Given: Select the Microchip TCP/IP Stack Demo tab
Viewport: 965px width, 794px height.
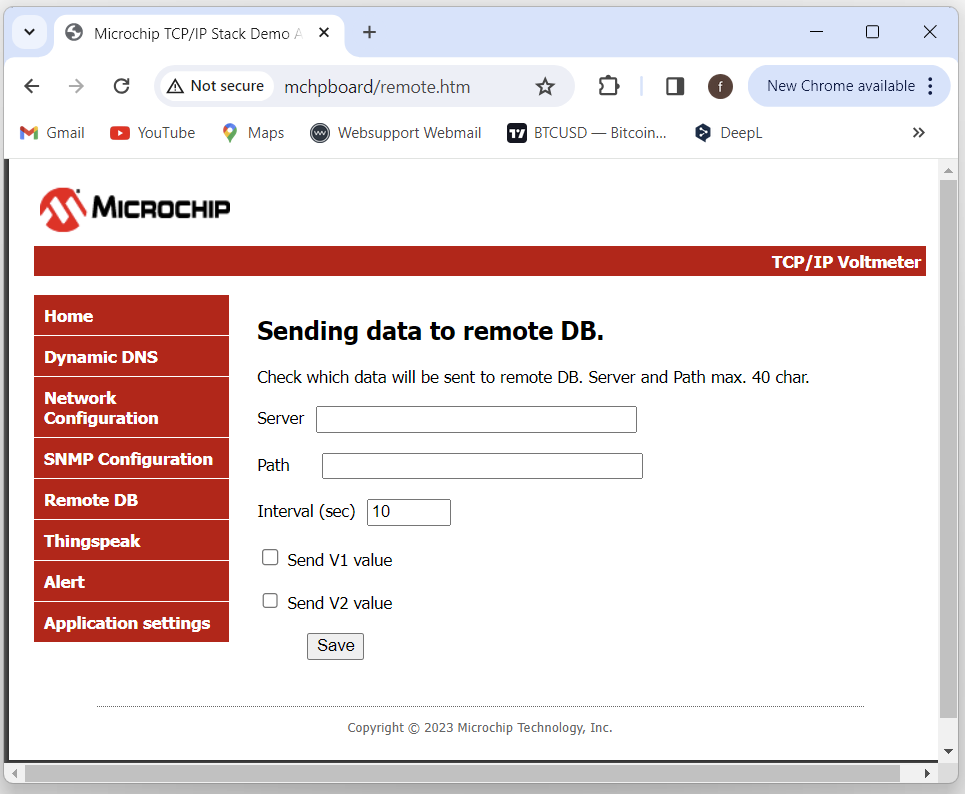Looking at the screenshot, I should click(x=199, y=34).
